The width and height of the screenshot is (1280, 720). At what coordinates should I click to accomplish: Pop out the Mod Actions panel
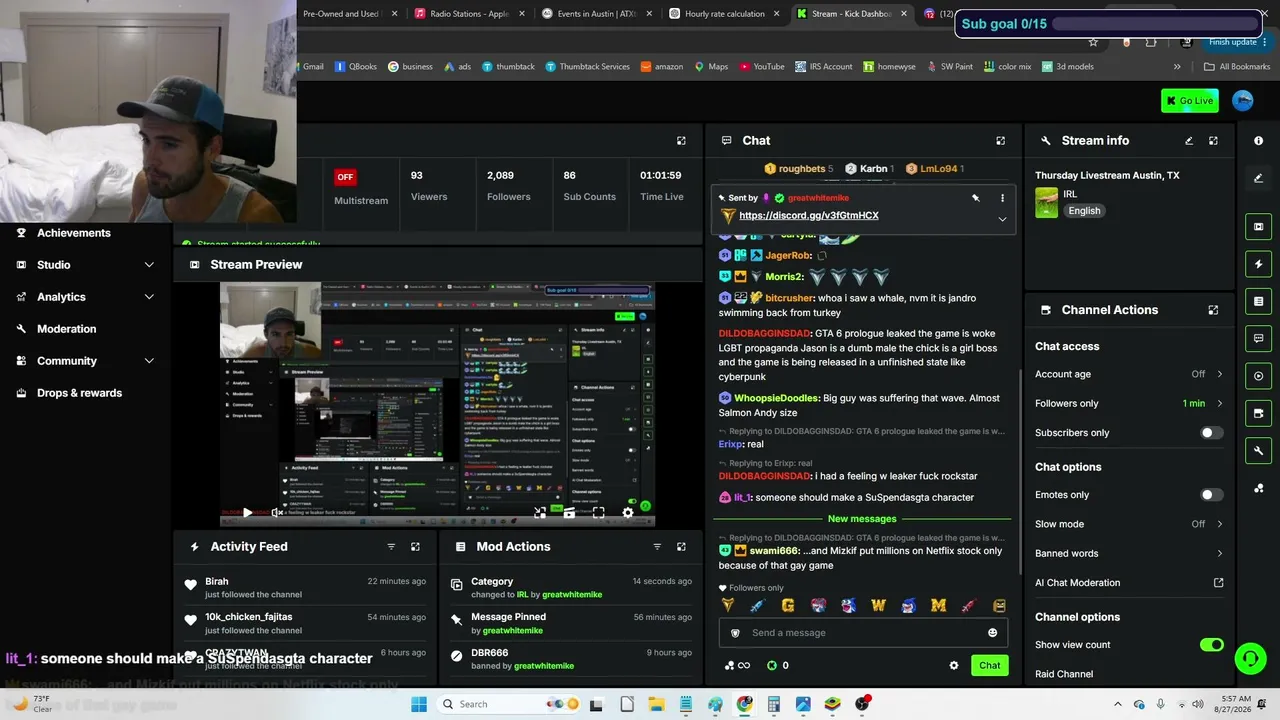pyautogui.click(x=681, y=547)
